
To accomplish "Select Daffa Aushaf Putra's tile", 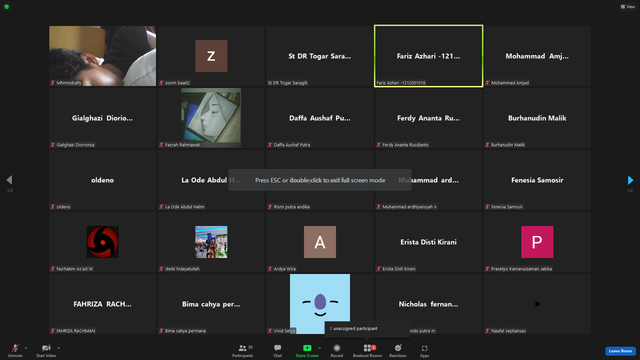I will [x=320, y=118].
